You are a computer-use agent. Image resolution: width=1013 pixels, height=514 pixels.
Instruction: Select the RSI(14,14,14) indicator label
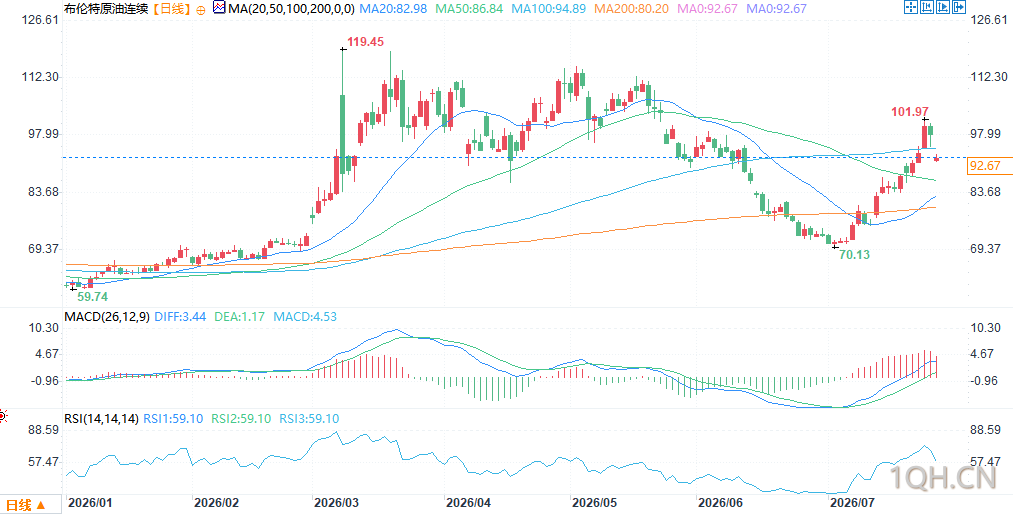point(101,418)
